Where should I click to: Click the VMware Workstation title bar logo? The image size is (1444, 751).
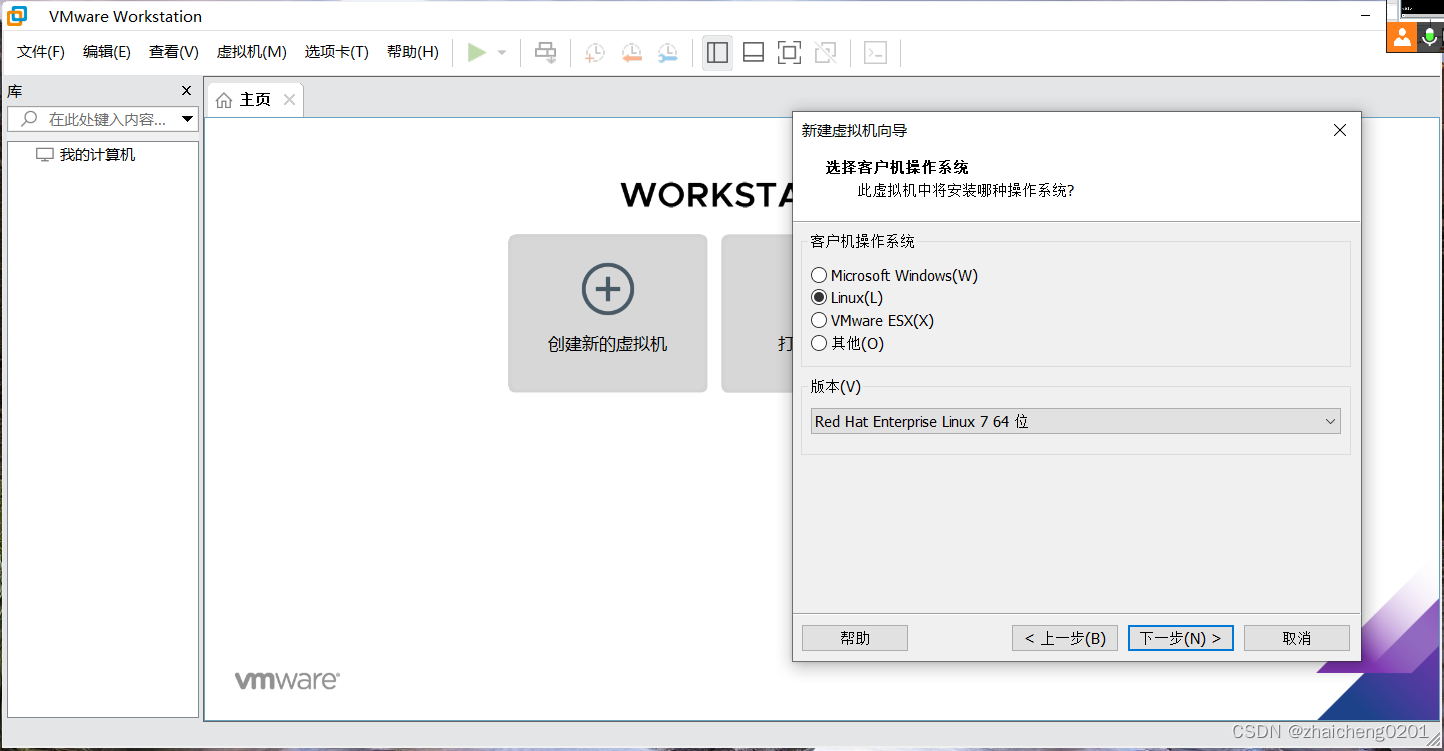pos(18,16)
